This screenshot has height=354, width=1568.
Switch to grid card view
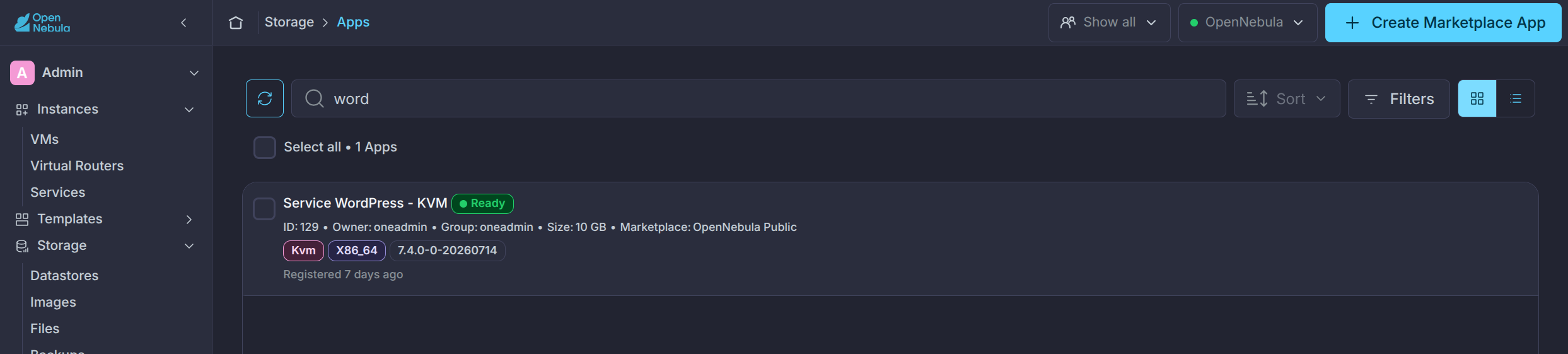1477,98
